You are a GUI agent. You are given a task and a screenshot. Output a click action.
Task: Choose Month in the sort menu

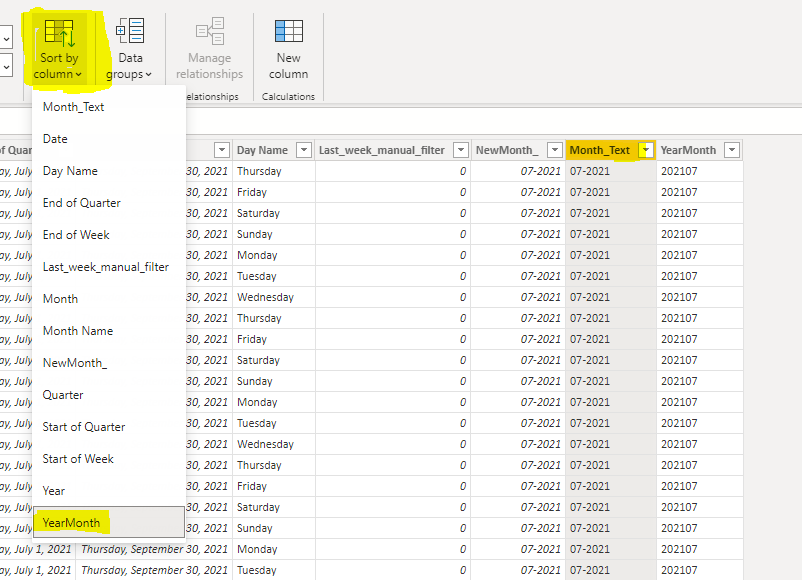(x=108, y=299)
